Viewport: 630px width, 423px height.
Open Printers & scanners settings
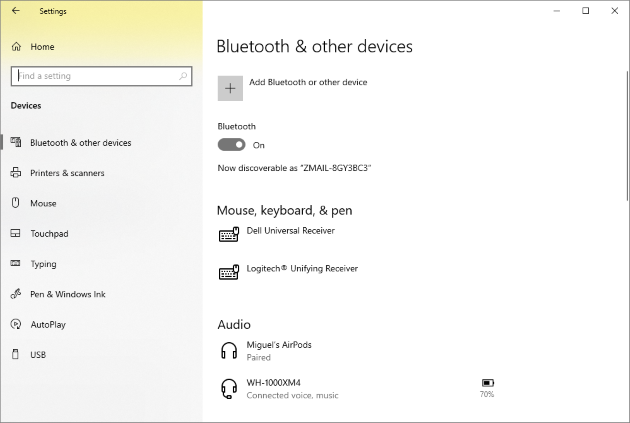(67, 173)
